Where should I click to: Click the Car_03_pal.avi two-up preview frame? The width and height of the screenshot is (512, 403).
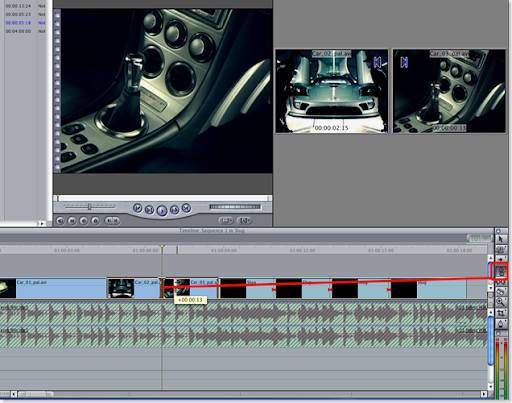(449, 91)
